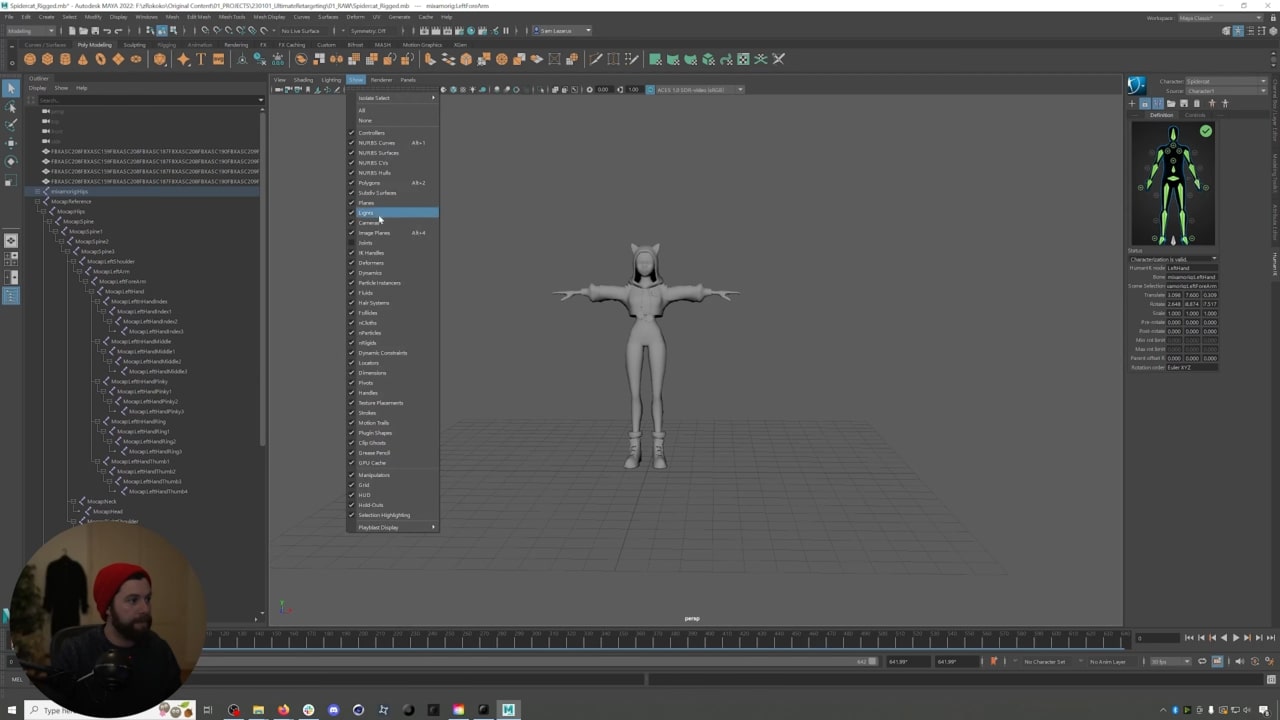The image size is (1280, 720).
Task: Enable Joints display in Show menu
Action: tap(365, 243)
